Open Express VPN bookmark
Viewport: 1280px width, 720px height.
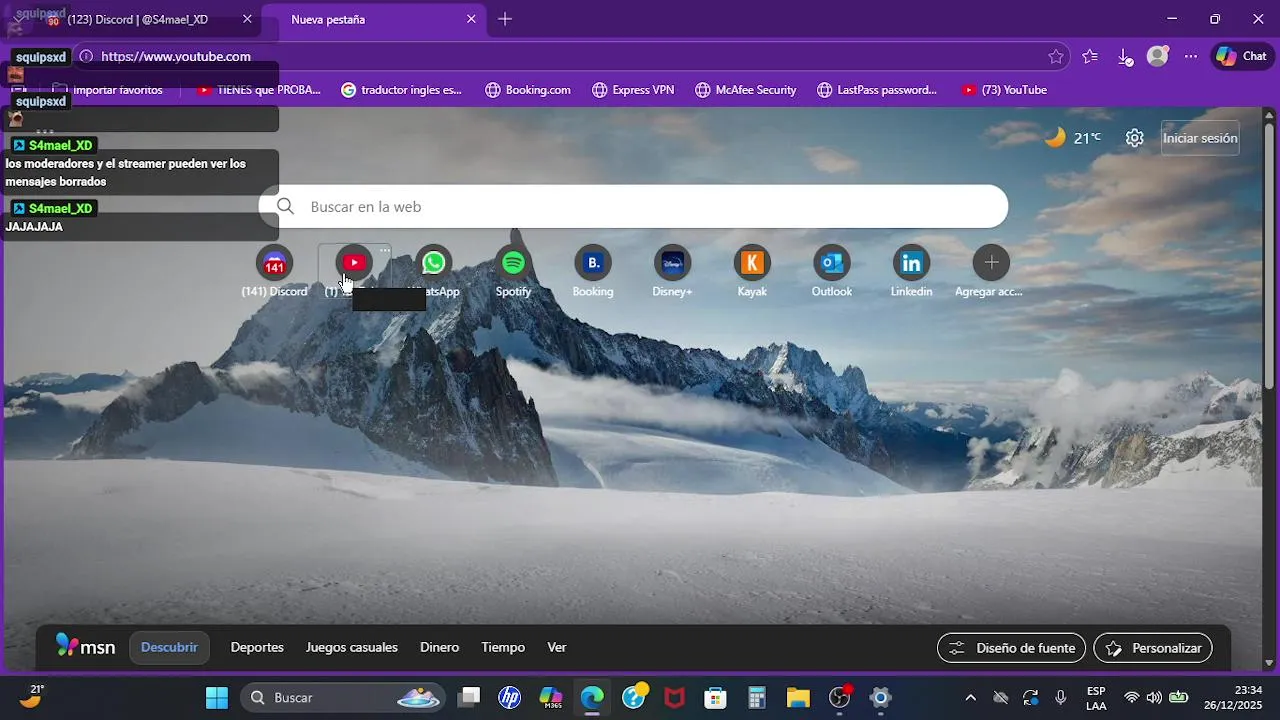pos(633,90)
